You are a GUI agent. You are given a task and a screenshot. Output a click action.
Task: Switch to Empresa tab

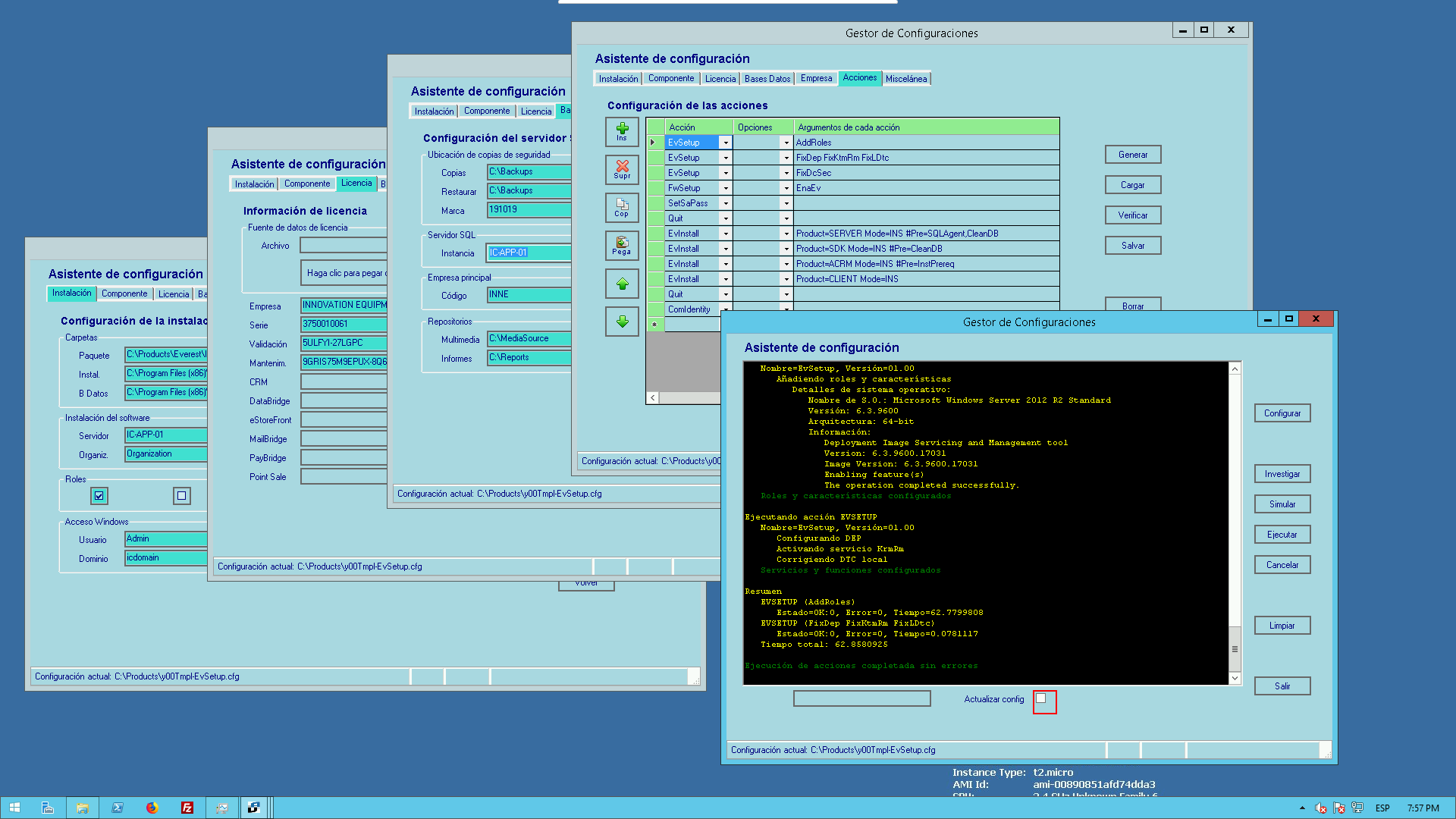816,79
